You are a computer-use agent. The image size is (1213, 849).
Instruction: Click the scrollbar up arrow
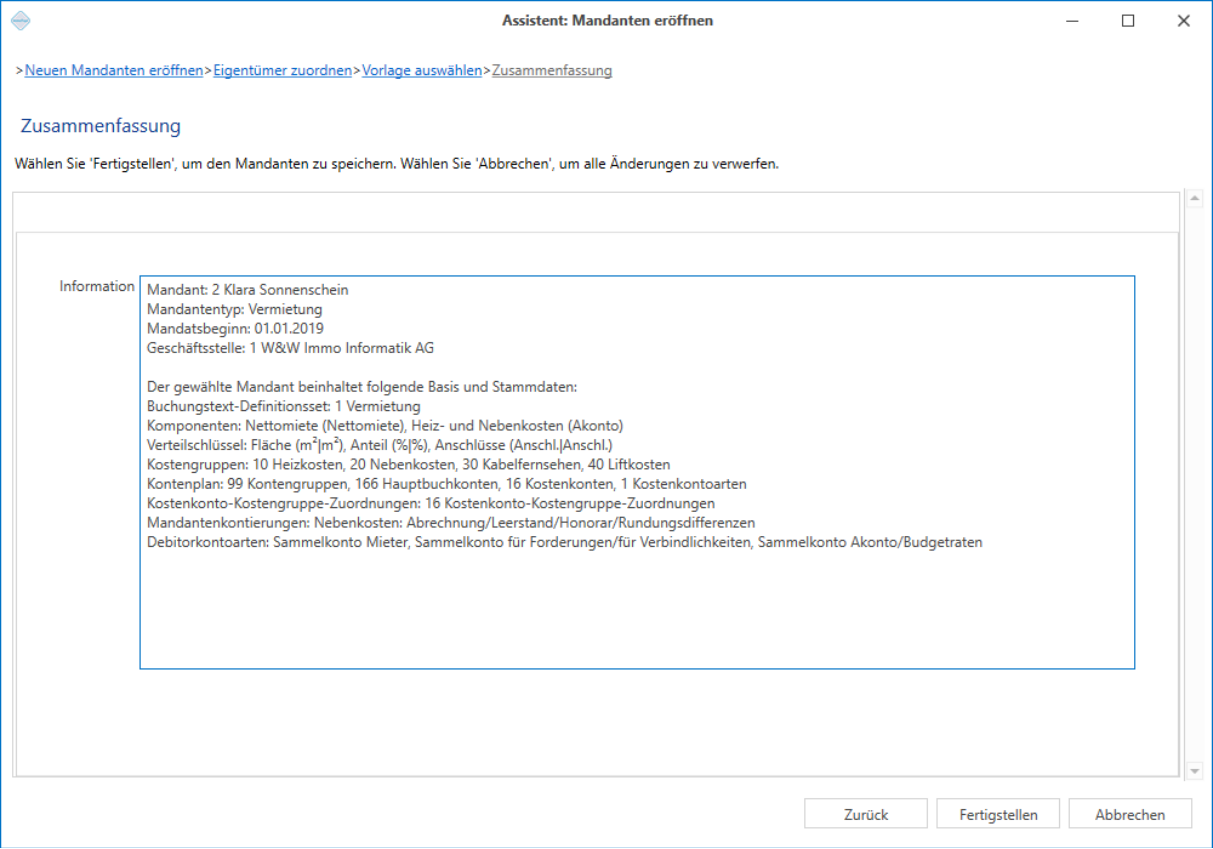pos(1194,198)
